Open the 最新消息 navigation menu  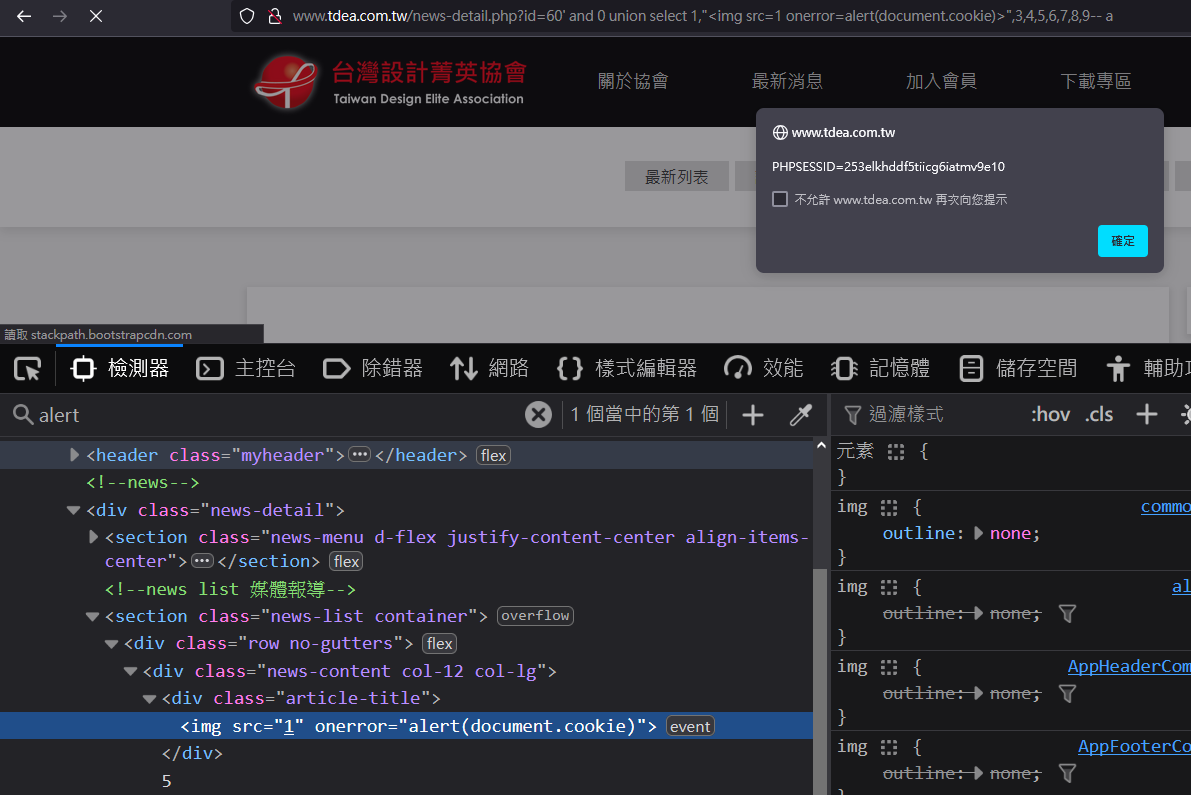click(x=787, y=81)
